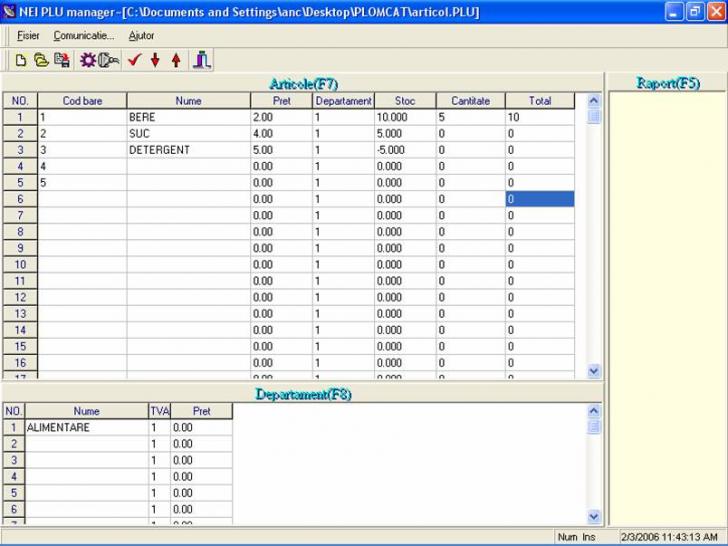
Task: Click the Articole(F7) panel header
Action: click(x=303, y=82)
